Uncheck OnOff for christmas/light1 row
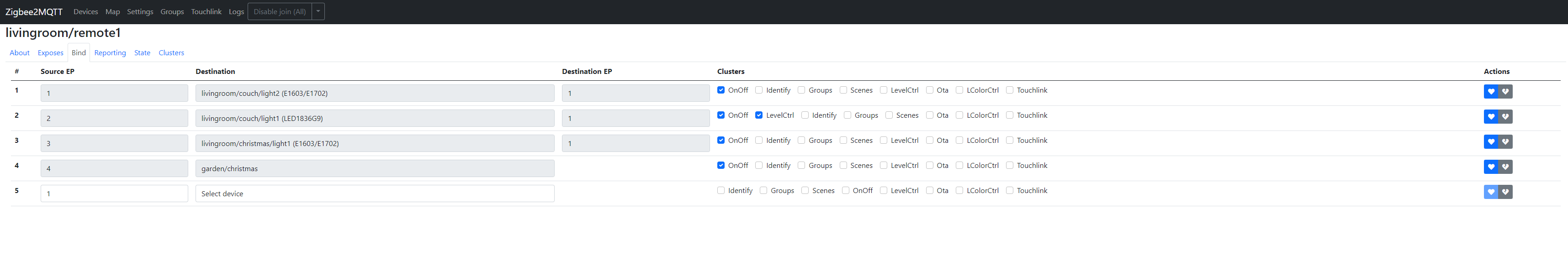This screenshot has width=1568, height=256. click(720, 140)
